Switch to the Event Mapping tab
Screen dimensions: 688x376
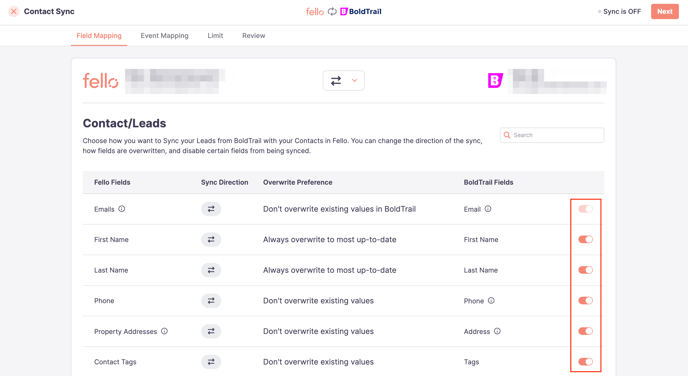point(165,36)
